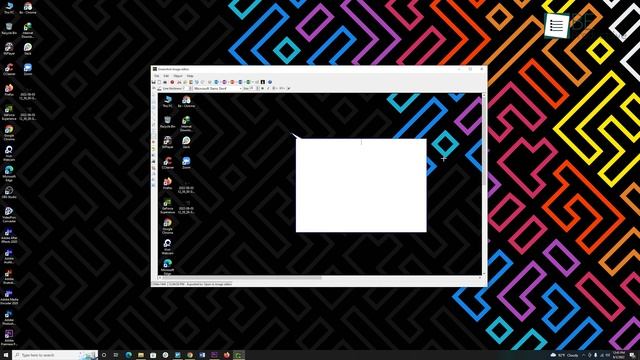The image size is (640, 360).
Task: Select the Firefox desktop icon
Action: pos(9,90)
